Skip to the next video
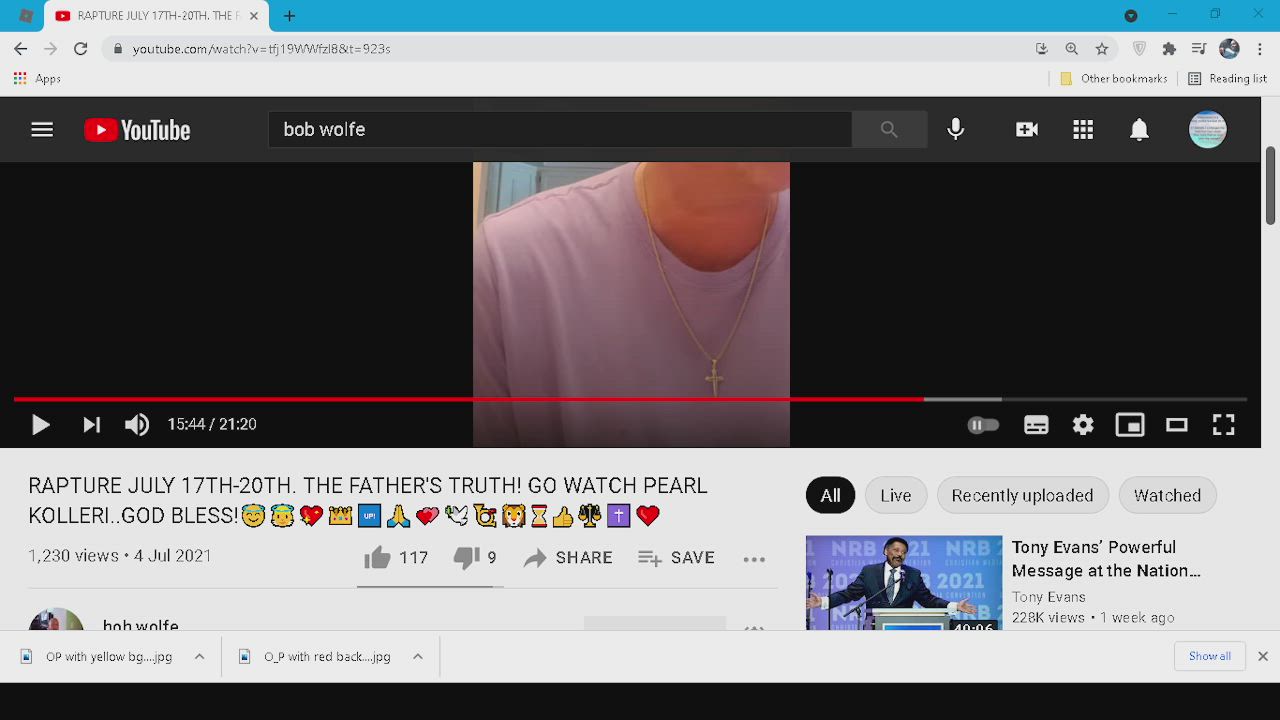Image resolution: width=1280 pixels, height=720 pixels. click(x=91, y=425)
